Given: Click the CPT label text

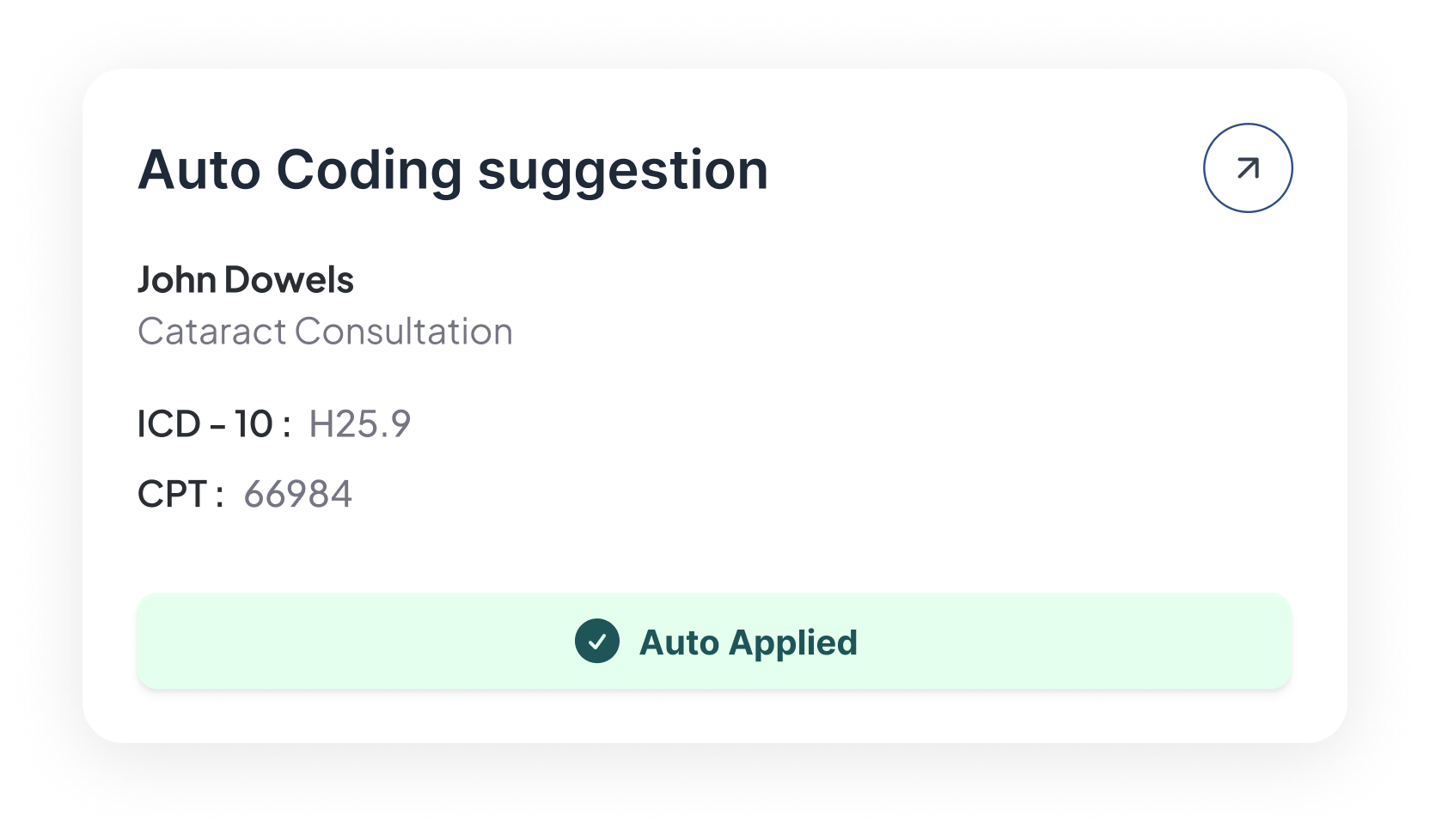Looking at the screenshot, I should (x=172, y=495).
